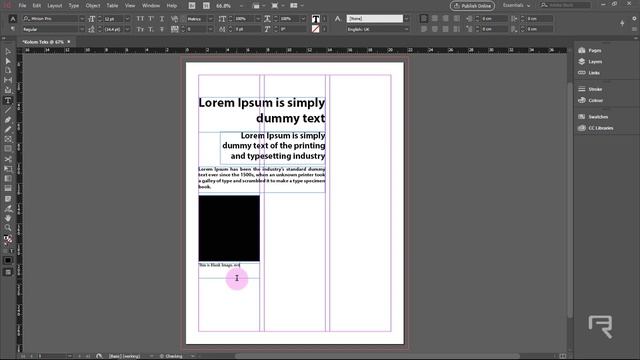This screenshot has height=360, width=640.
Task: Select the Gradient Swatch tool
Action: (8, 179)
